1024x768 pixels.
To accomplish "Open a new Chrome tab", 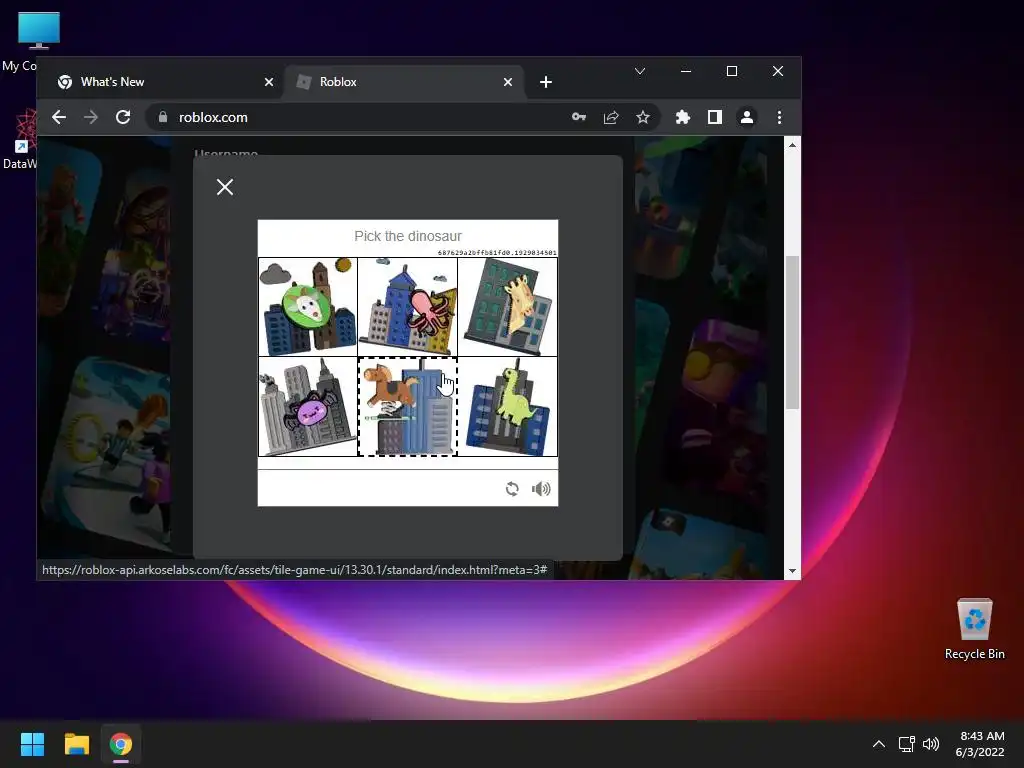I will pyautogui.click(x=546, y=82).
